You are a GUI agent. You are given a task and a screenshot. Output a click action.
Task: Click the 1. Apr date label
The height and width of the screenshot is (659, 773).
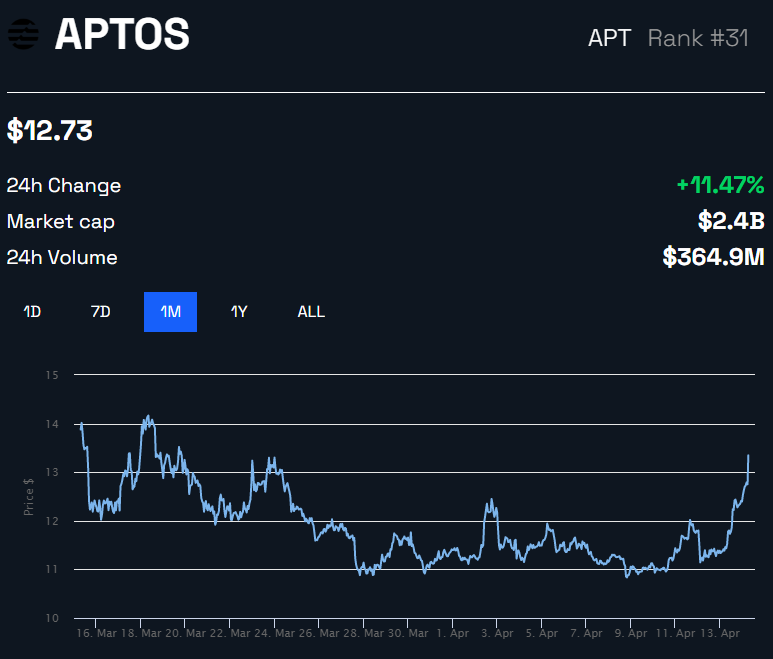pos(453,633)
